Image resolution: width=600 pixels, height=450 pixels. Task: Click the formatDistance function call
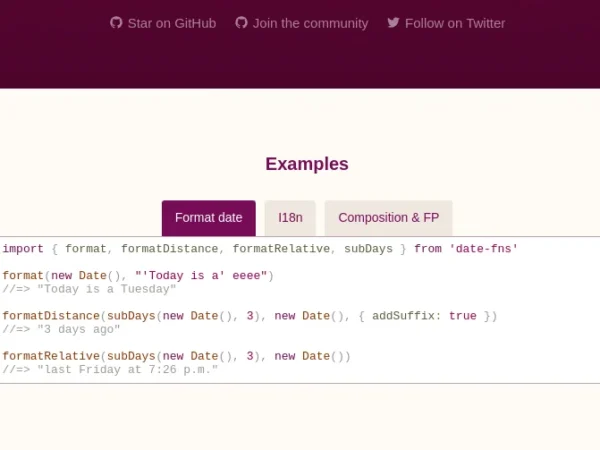[51, 316]
